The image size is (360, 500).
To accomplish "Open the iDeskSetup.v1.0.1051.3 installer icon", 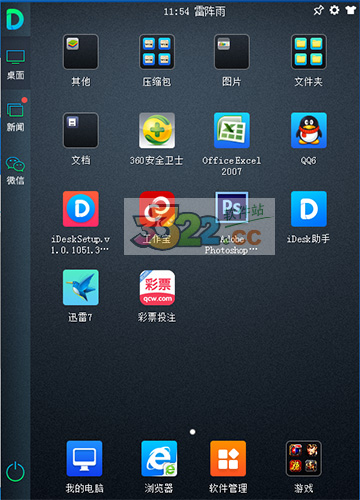I will (81, 209).
